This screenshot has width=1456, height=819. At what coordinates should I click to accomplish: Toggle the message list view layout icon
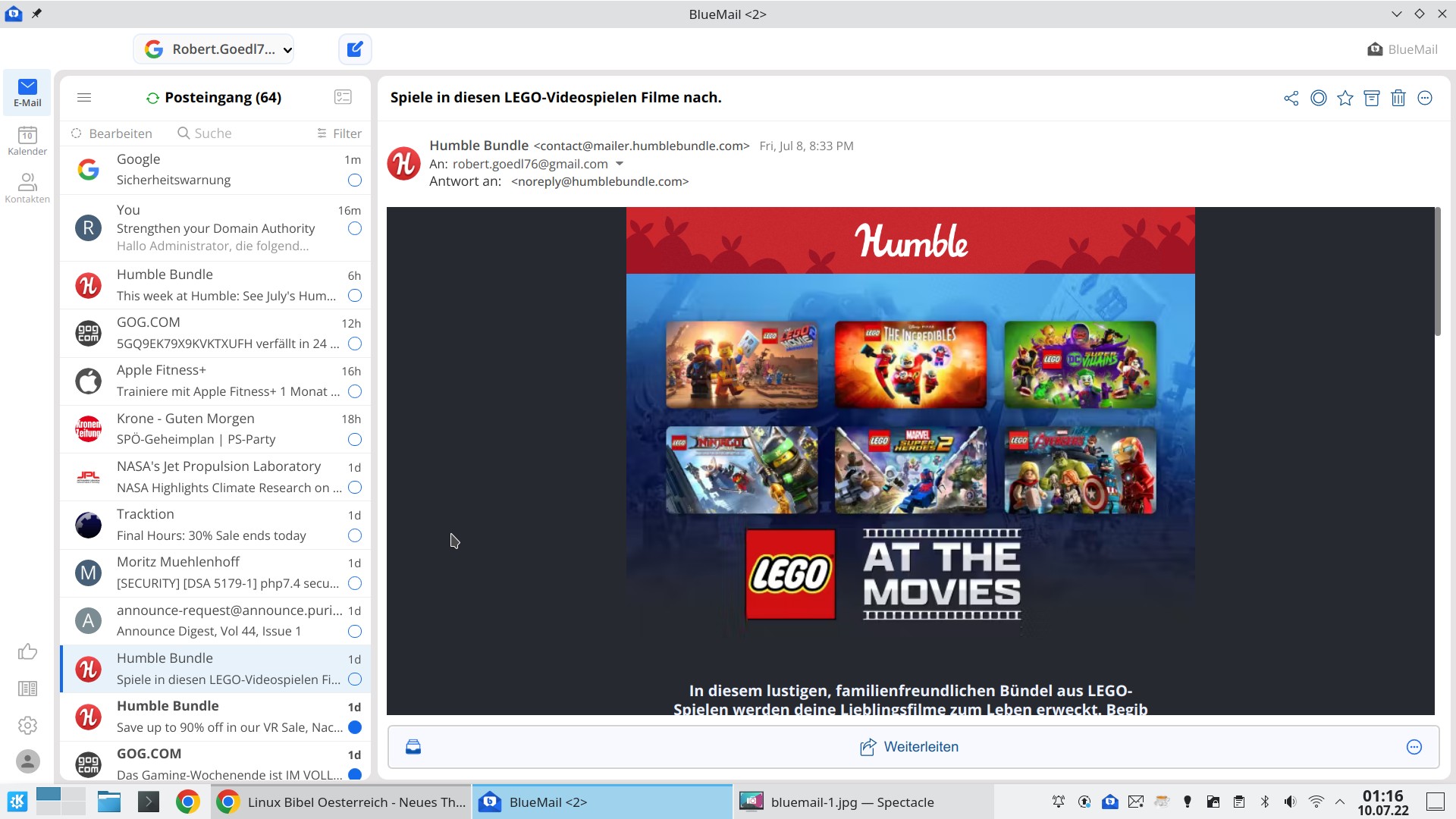click(x=343, y=97)
